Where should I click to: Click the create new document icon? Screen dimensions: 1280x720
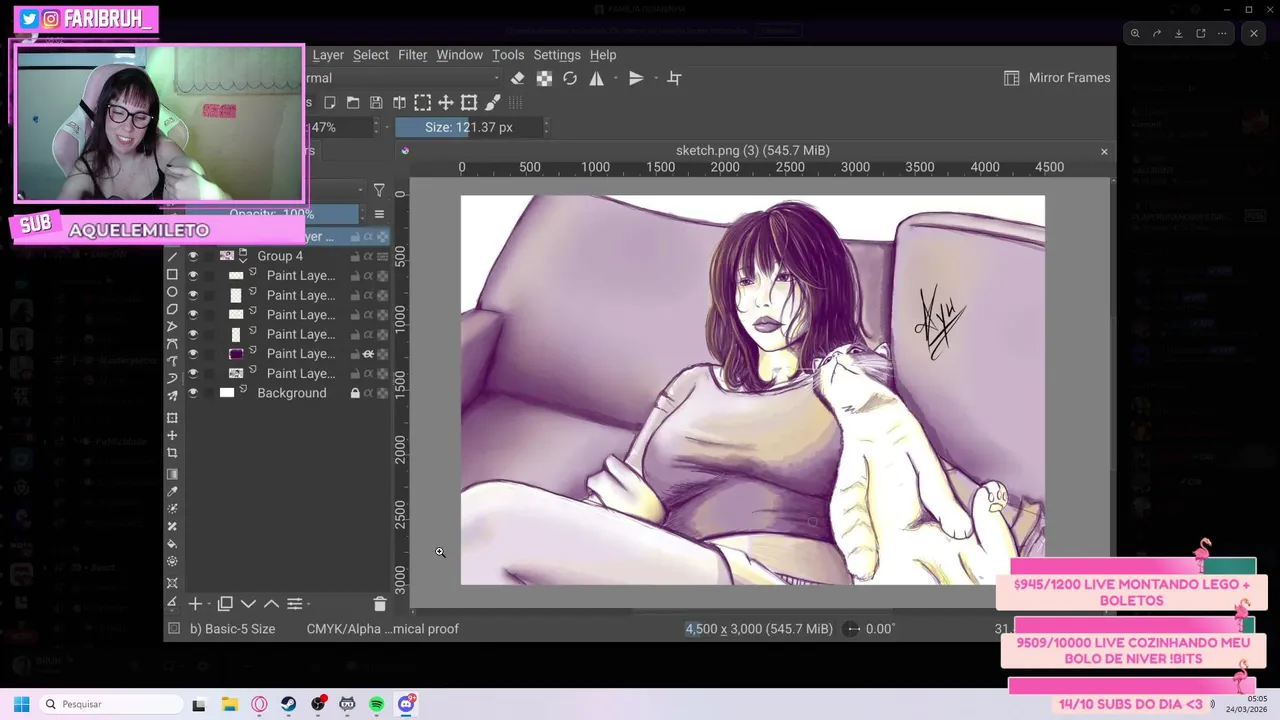tap(330, 102)
